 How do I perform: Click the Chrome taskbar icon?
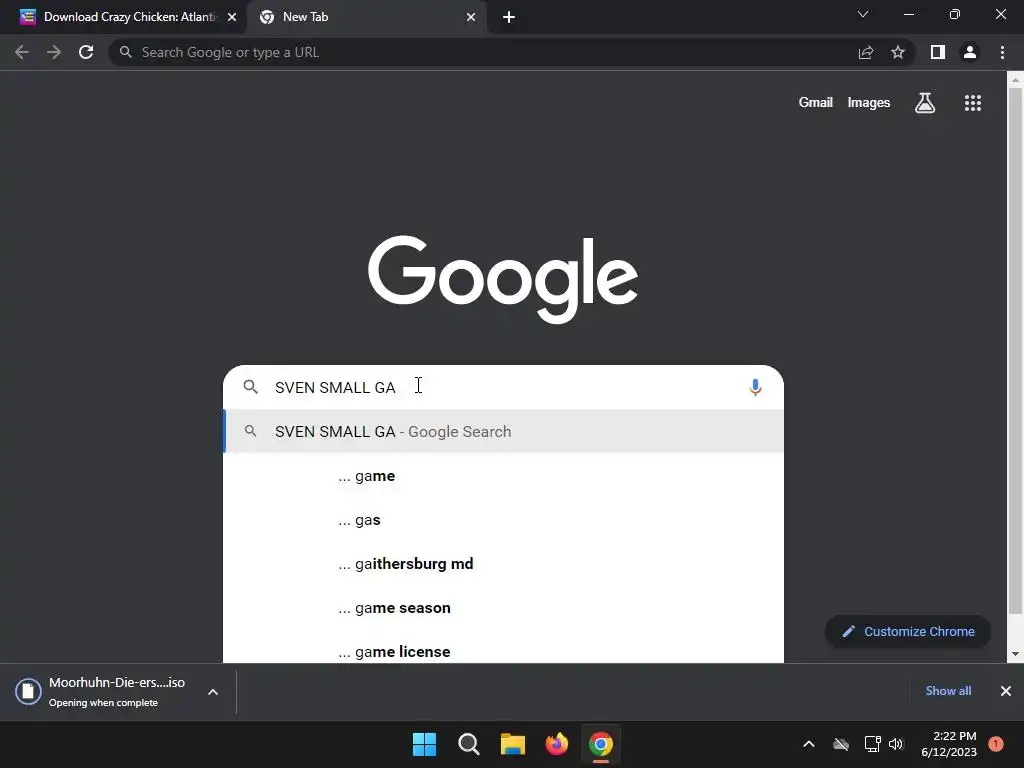click(601, 744)
